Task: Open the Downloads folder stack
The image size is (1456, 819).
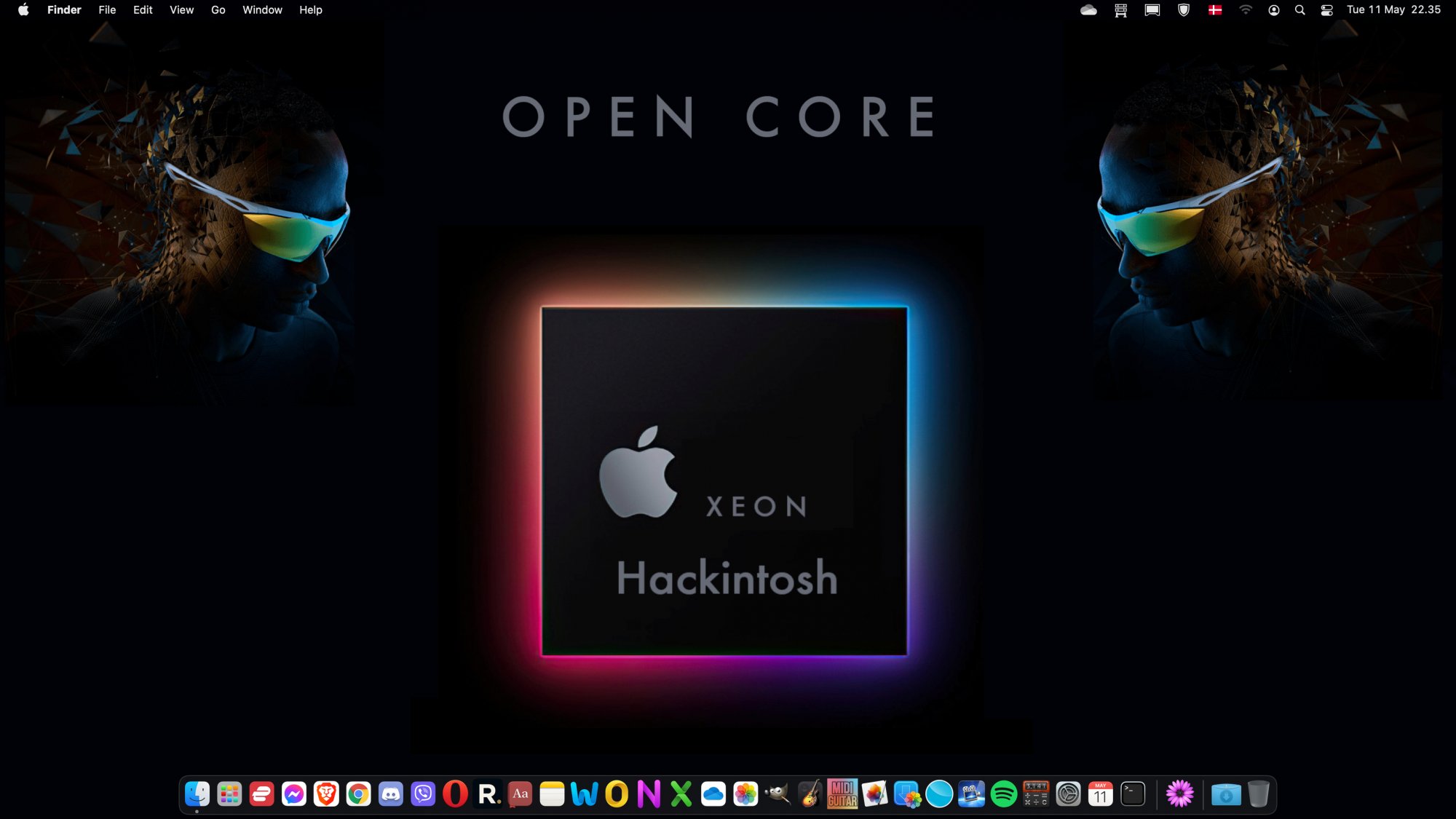Action: pyautogui.click(x=1227, y=794)
